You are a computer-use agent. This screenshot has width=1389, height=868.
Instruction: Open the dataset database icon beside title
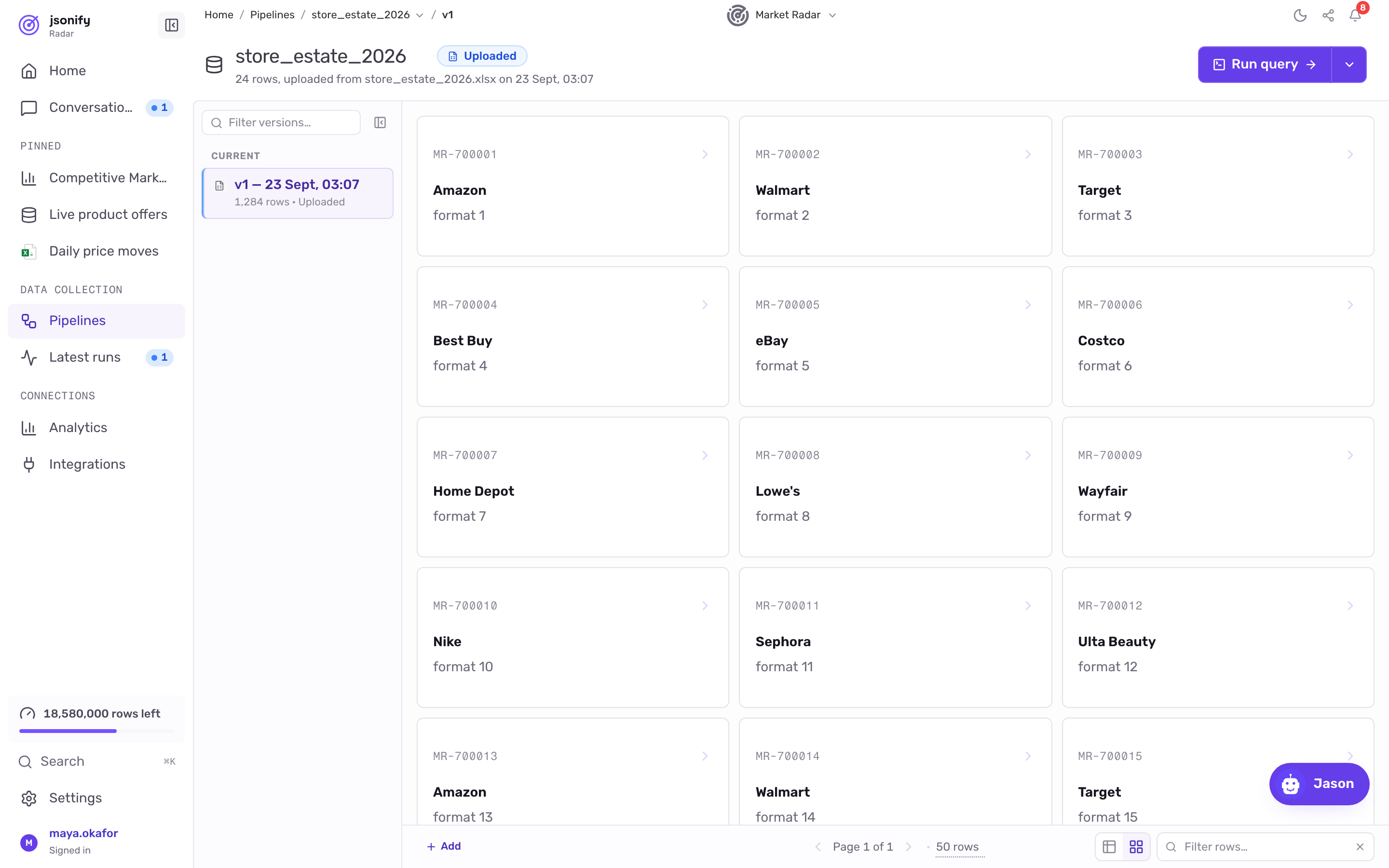point(214,65)
